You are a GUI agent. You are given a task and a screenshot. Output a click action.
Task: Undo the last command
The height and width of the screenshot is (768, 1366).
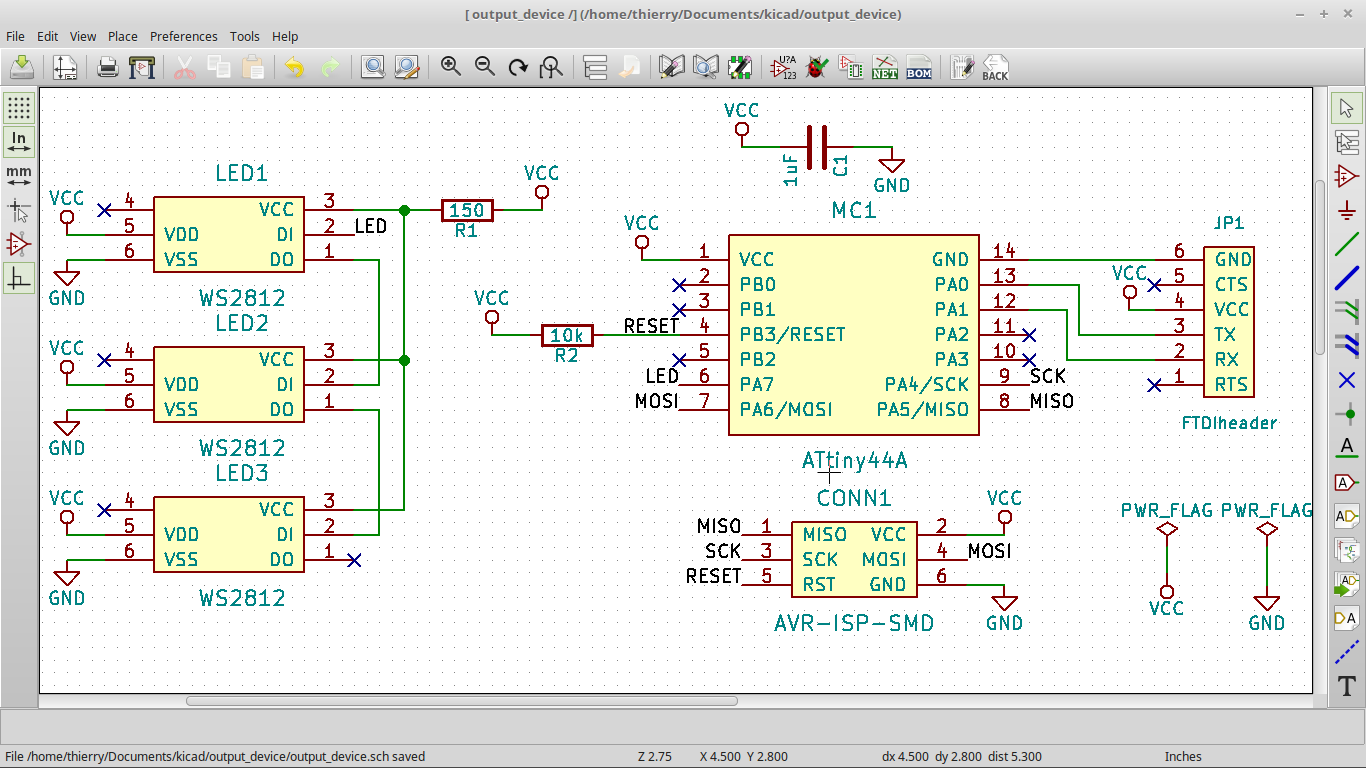(294, 67)
